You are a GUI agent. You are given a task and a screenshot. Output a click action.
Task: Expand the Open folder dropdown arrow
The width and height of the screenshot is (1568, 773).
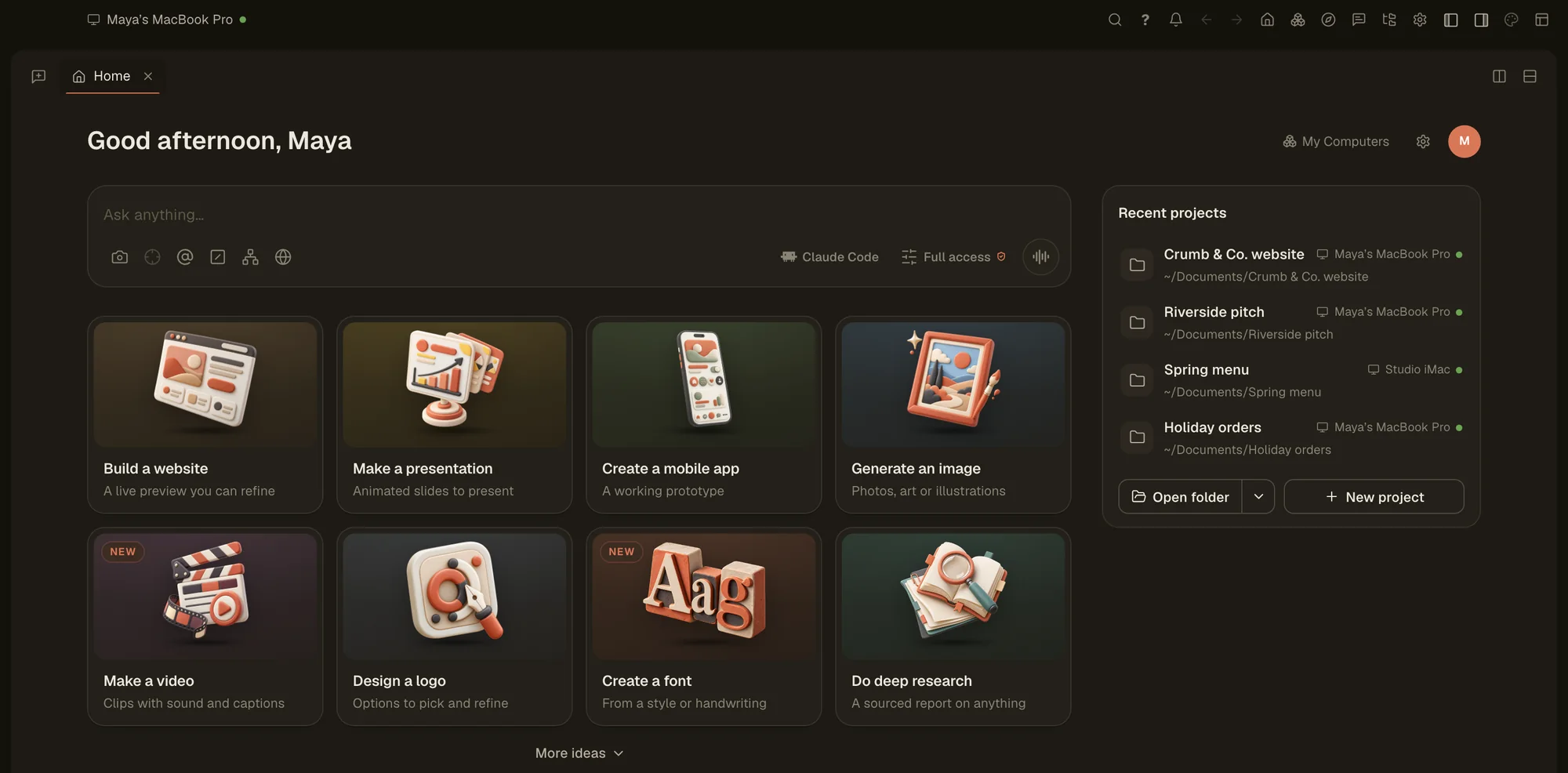[x=1258, y=497]
